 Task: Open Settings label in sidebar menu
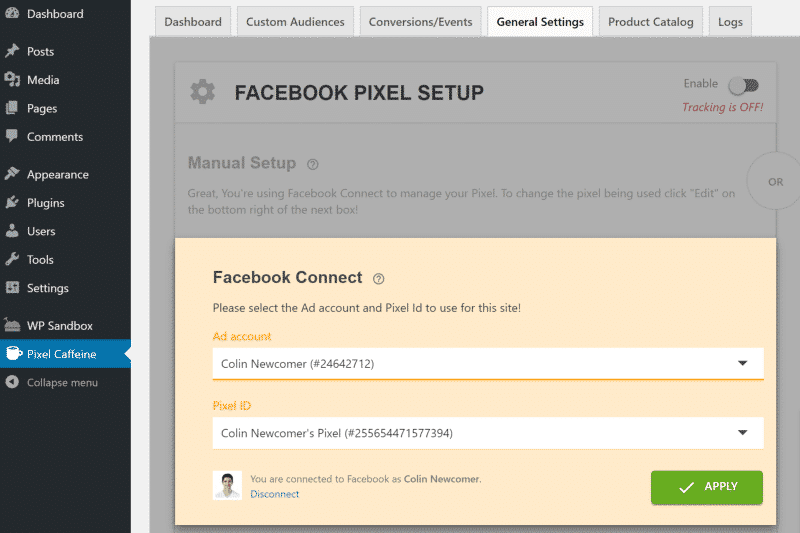[47, 288]
